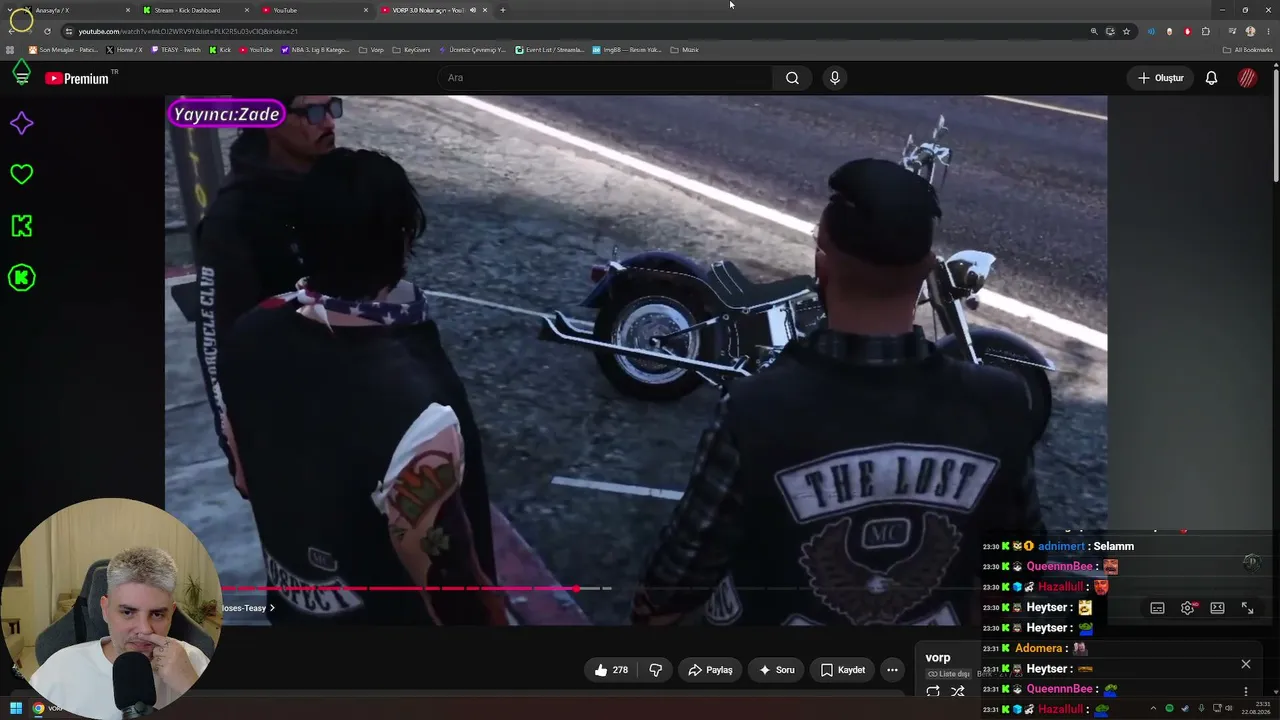Expand the Vorp bookmarks folder
Viewport: 1280px width, 720px height.
pos(371,50)
